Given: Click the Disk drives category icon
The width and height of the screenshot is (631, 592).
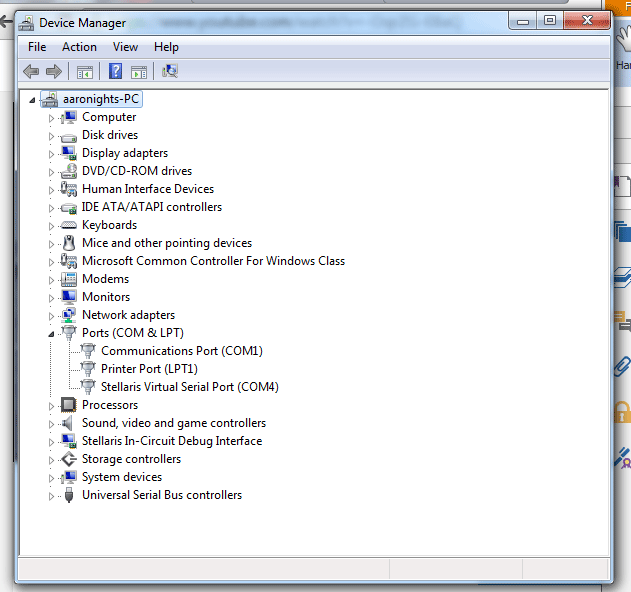Looking at the screenshot, I should click(68, 137).
